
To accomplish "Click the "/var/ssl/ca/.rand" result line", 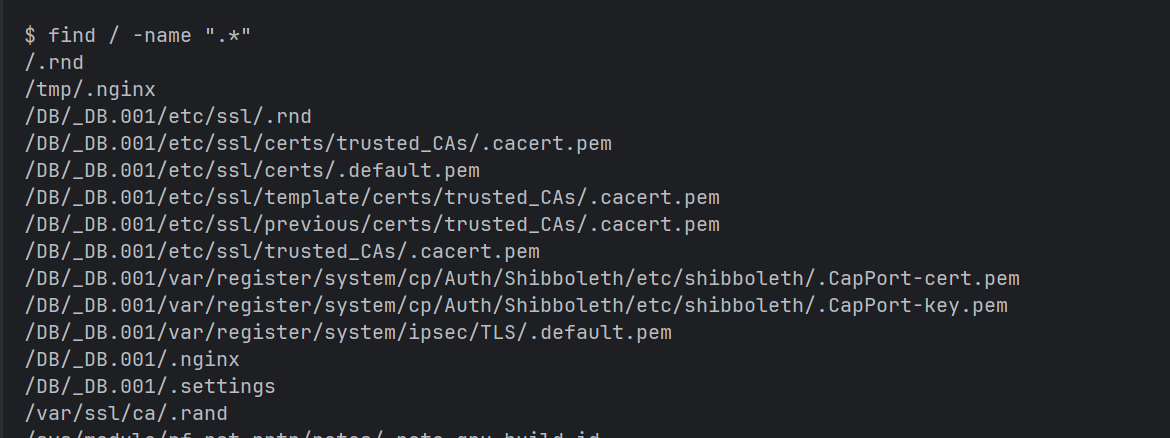I will (x=126, y=414).
